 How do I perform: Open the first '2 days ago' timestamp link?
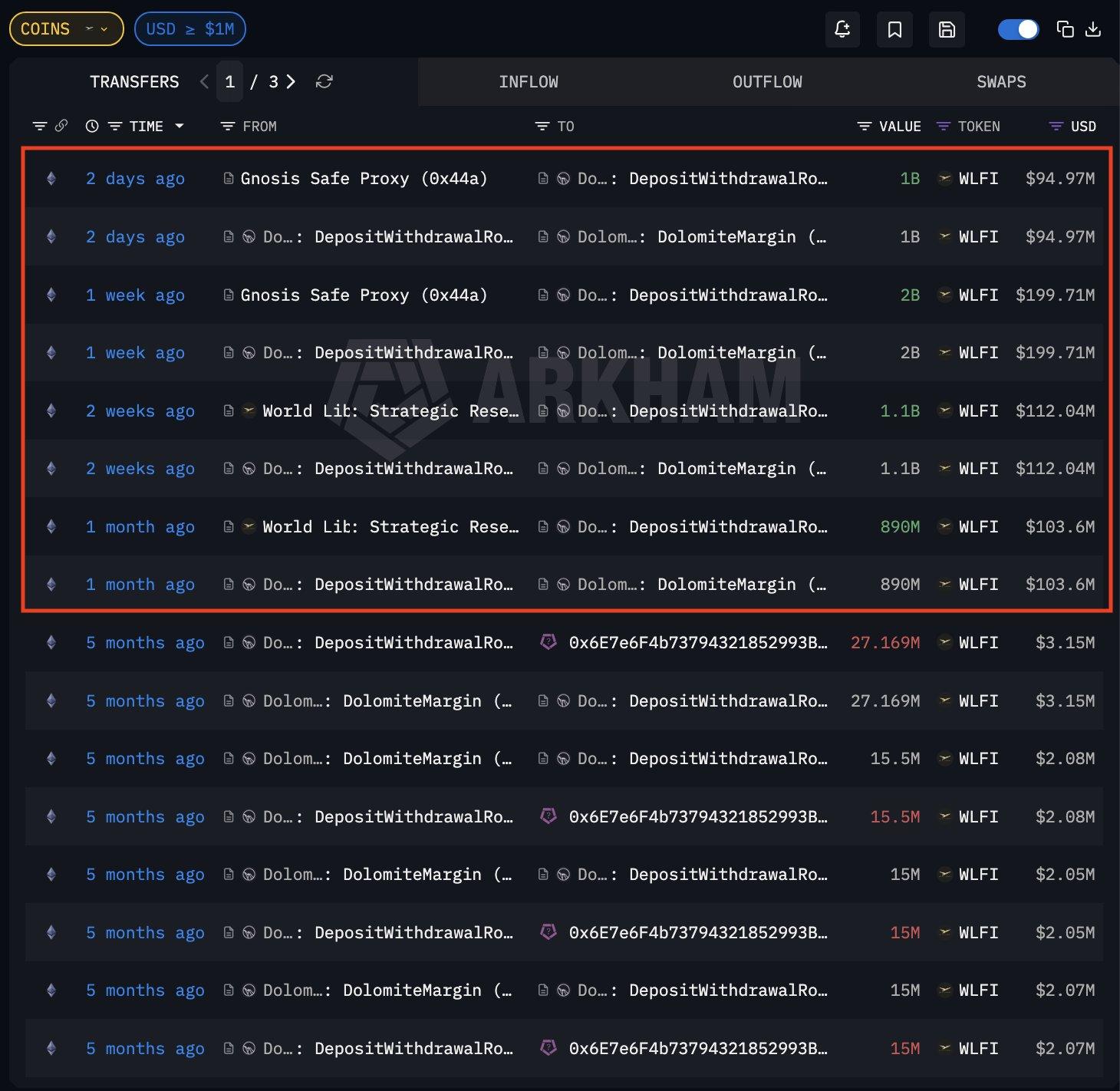pos(135,179)
